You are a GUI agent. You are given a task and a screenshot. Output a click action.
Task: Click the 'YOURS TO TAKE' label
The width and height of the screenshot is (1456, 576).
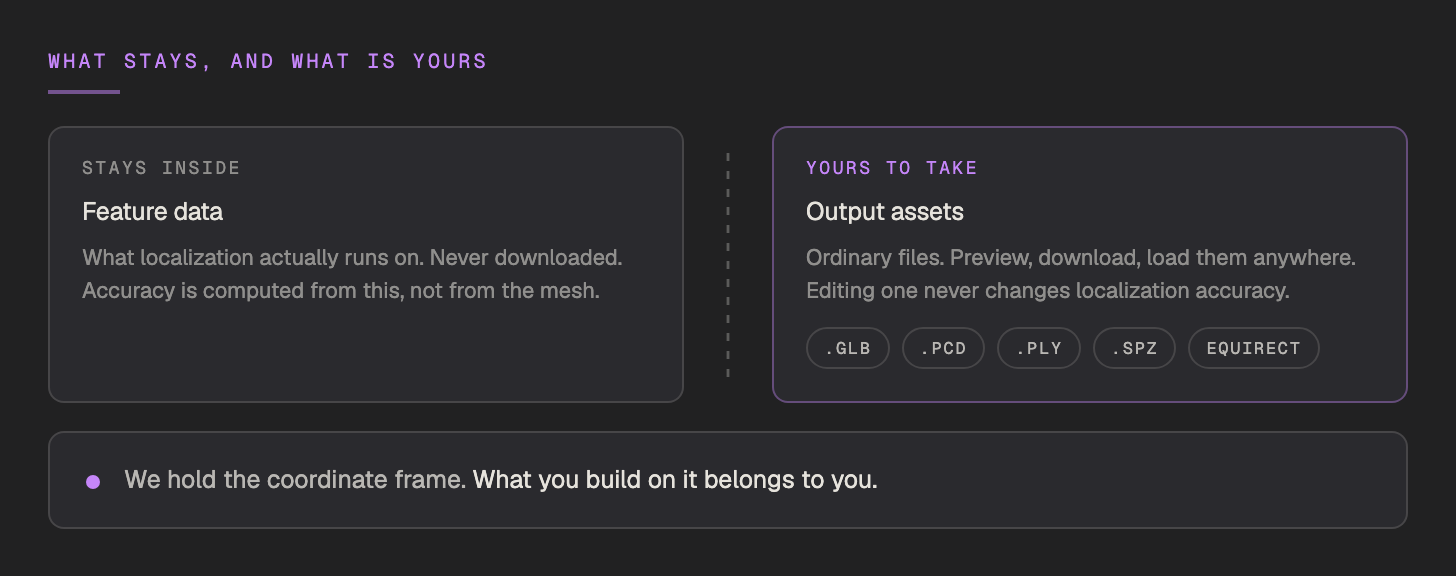[x=892, y=168]
